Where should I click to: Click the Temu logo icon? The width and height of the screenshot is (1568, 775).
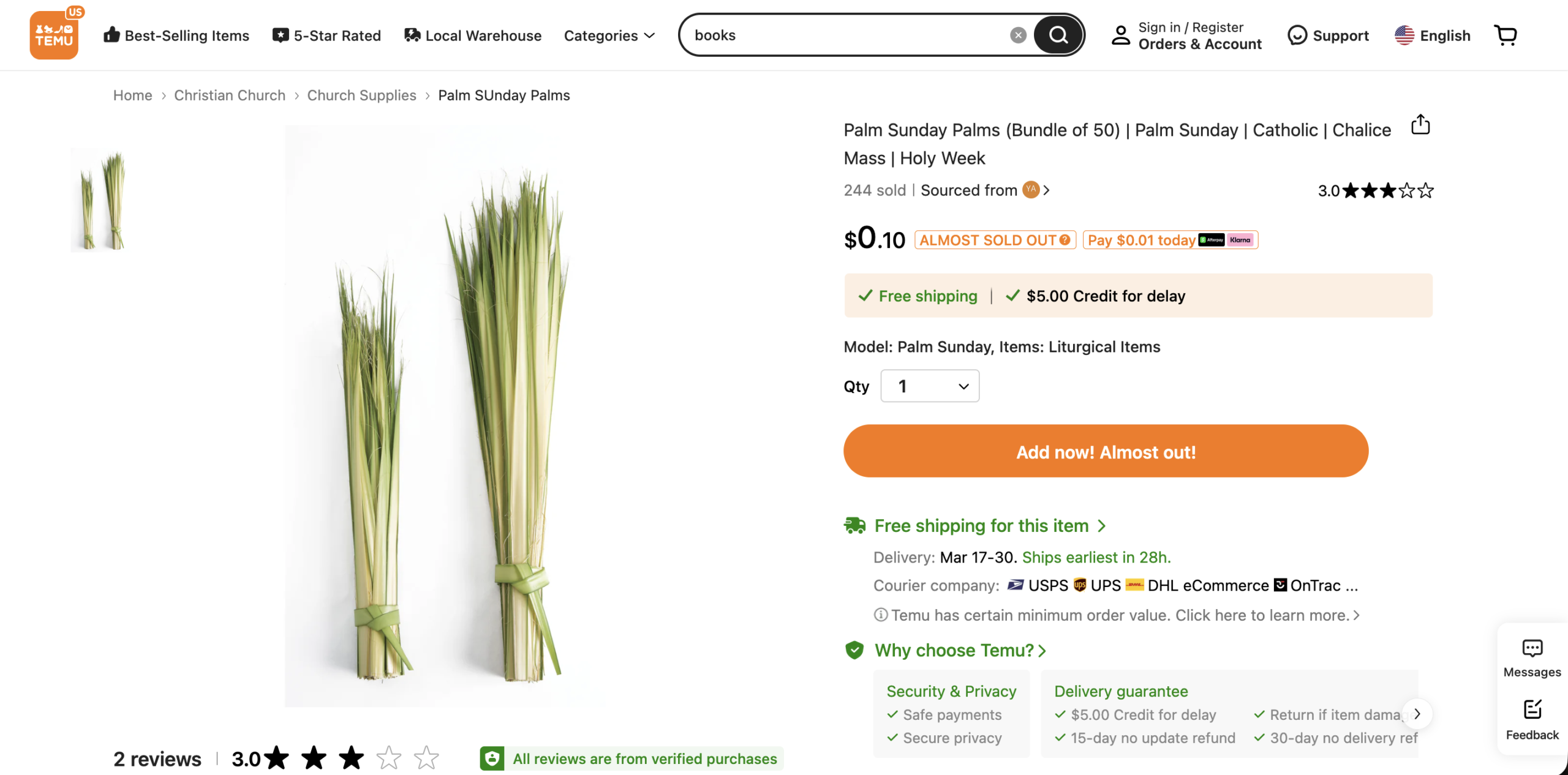pyautogui.click(x=54, y=35)
